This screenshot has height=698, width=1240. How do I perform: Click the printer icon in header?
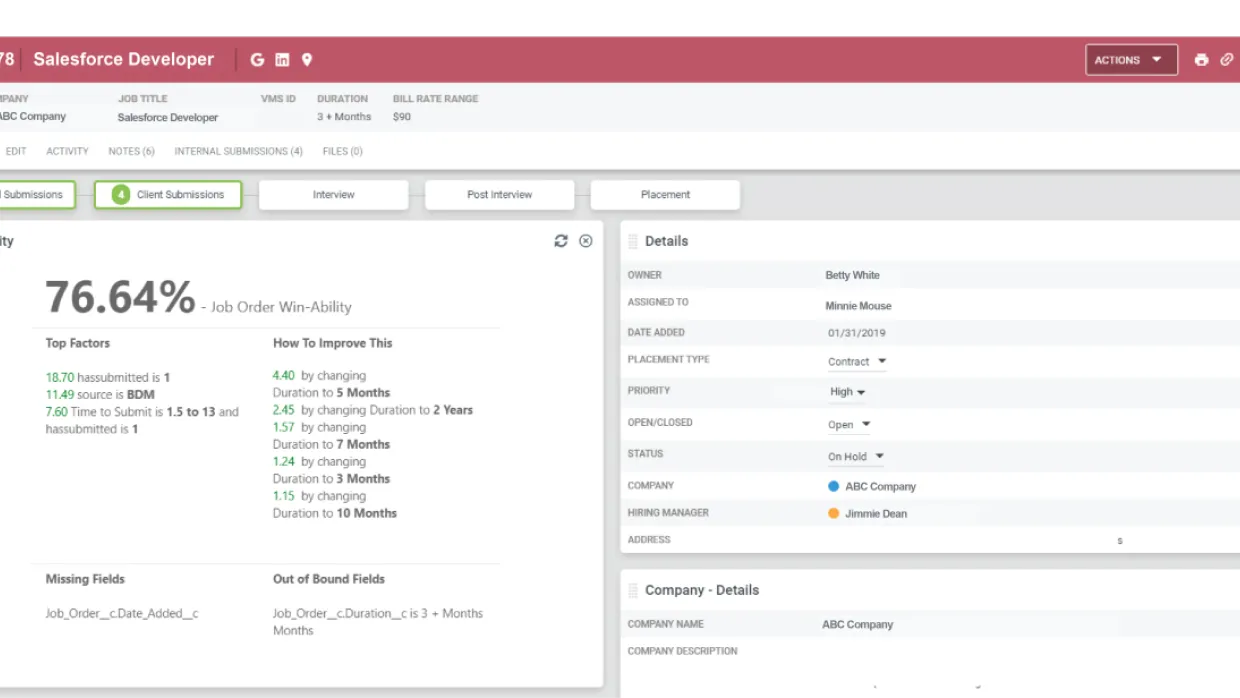coord(1201,60)
